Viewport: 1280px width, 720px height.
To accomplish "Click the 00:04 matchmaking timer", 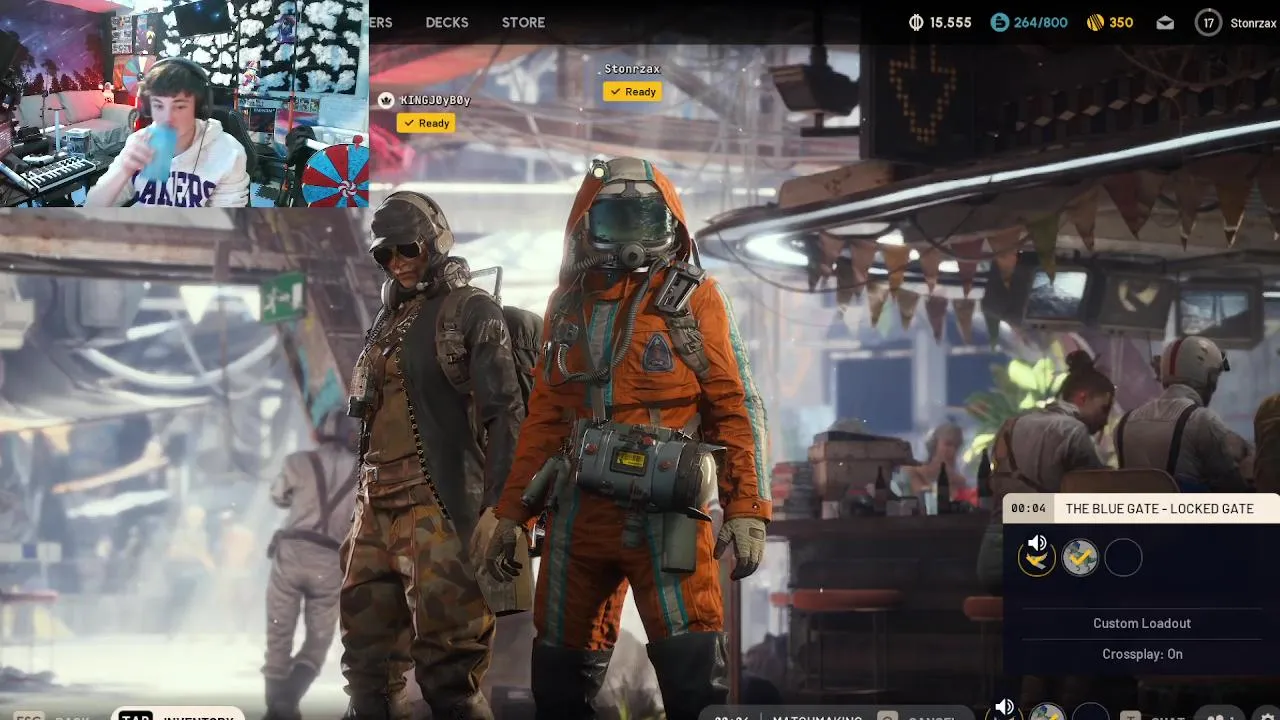I will pyautogui.click(x=1028, y=508).
